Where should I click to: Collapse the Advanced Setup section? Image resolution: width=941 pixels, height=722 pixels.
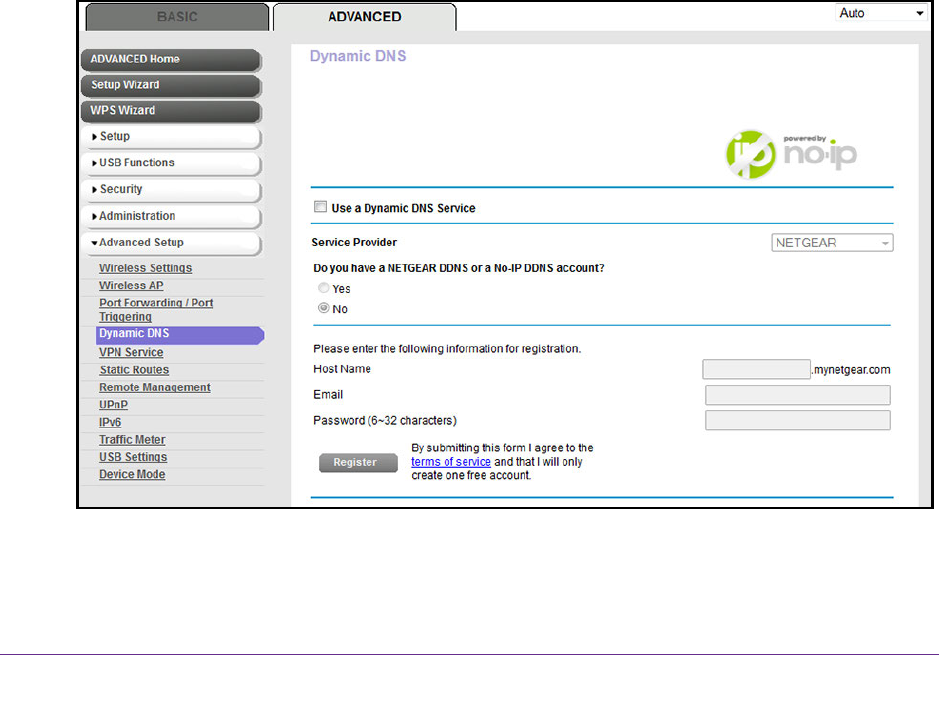171,242
